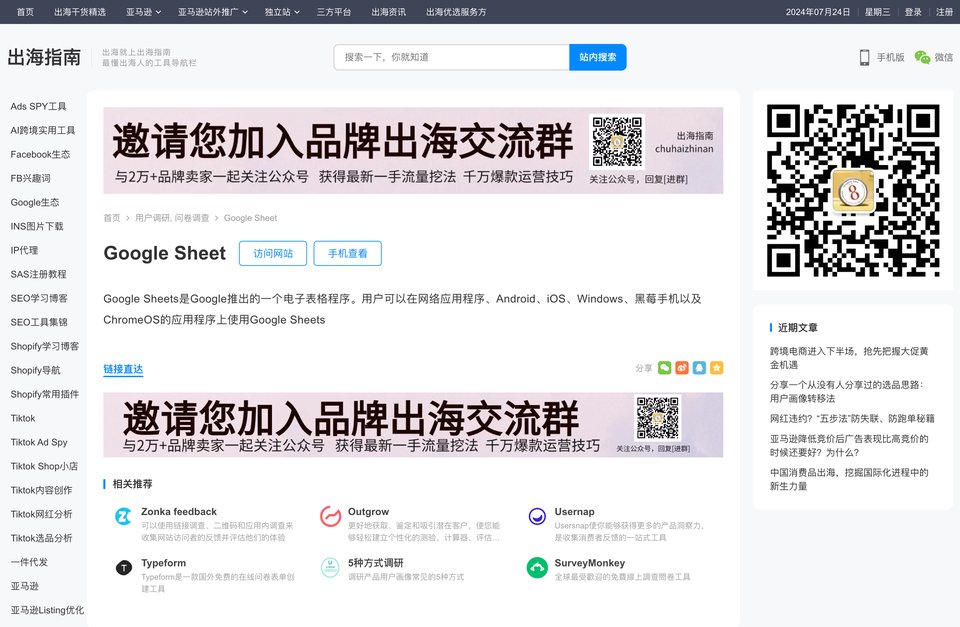The image size is (960, 627).
Task: Open 三方平台 in top navigation
Action: click(334, 12)
